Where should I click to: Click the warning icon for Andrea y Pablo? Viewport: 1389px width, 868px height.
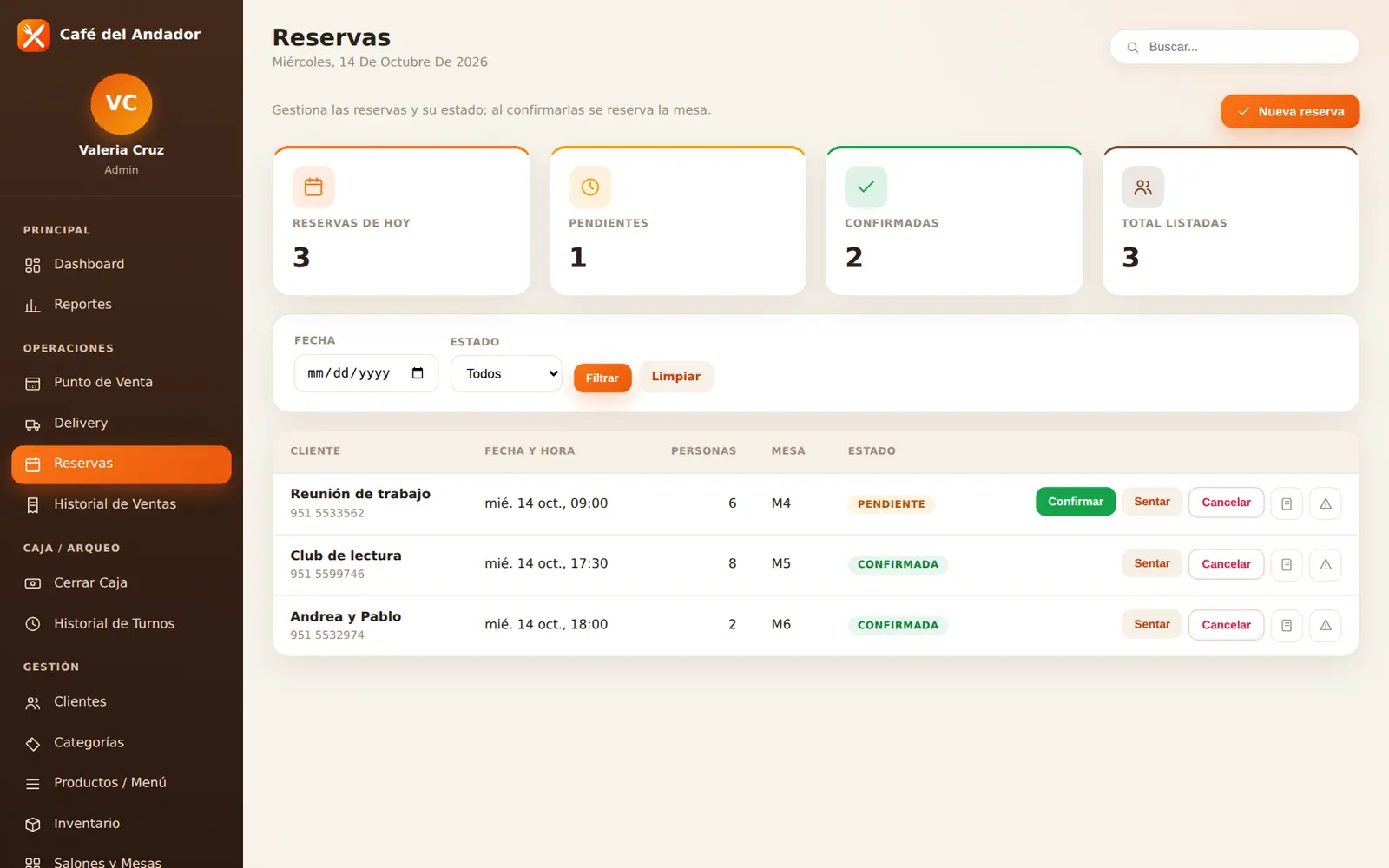1326,625
